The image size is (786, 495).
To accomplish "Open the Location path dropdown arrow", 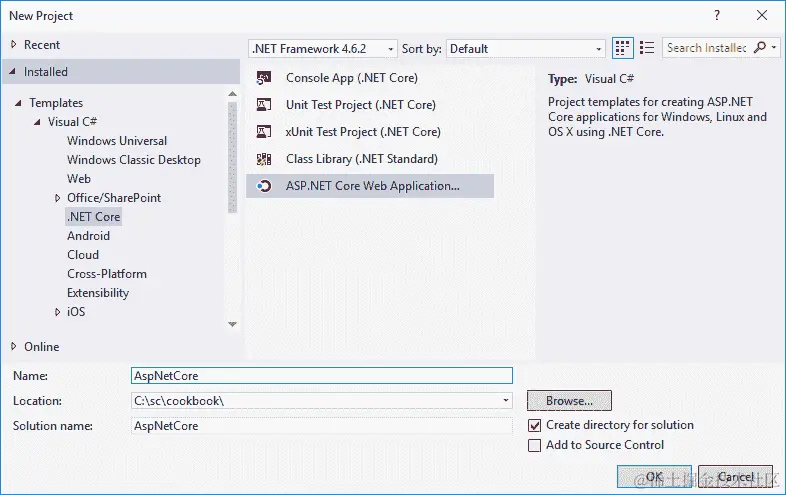I will pyautogui.click(x=505, y=401).
